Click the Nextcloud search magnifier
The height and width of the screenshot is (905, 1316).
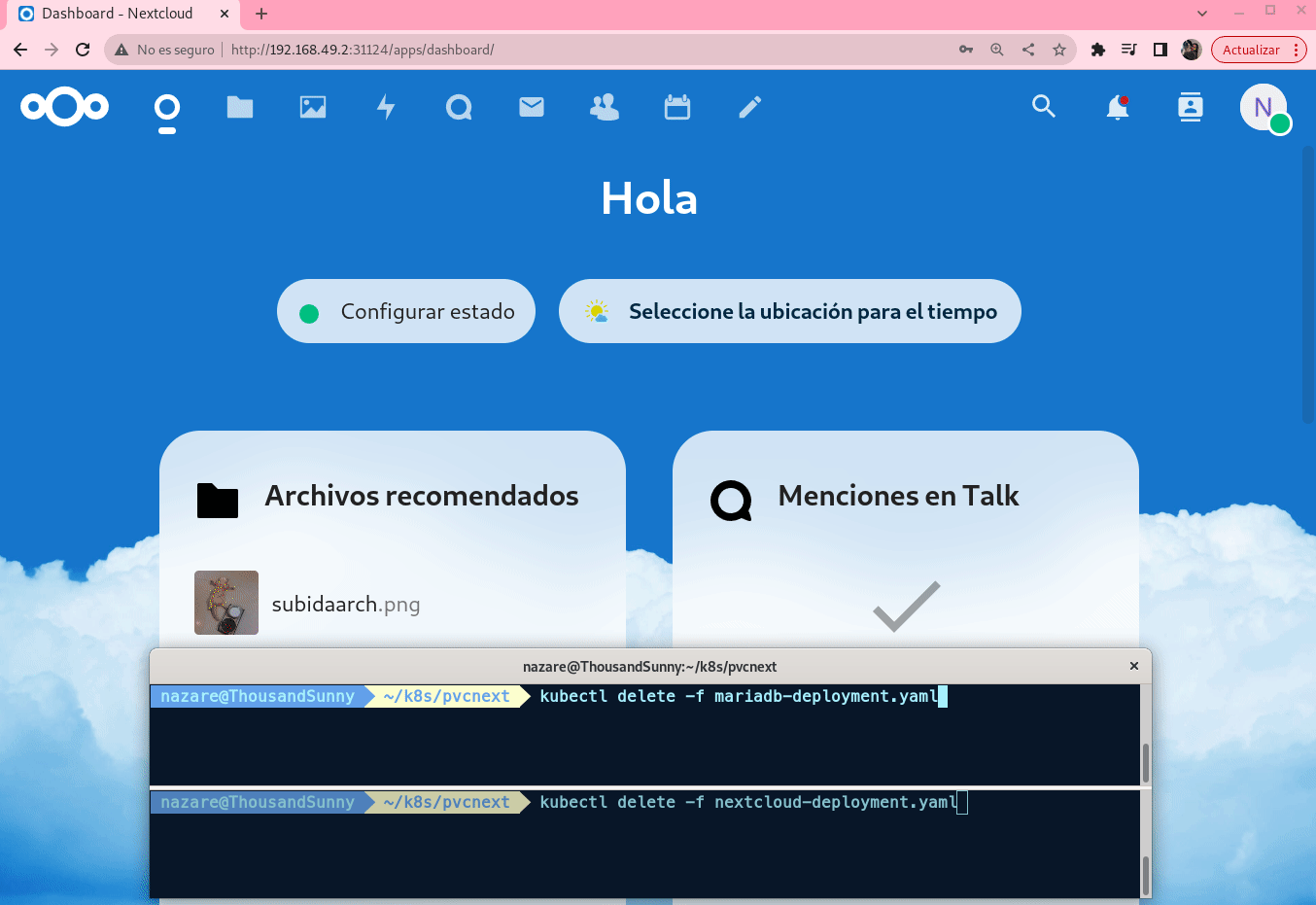(x=1044, y=106)
